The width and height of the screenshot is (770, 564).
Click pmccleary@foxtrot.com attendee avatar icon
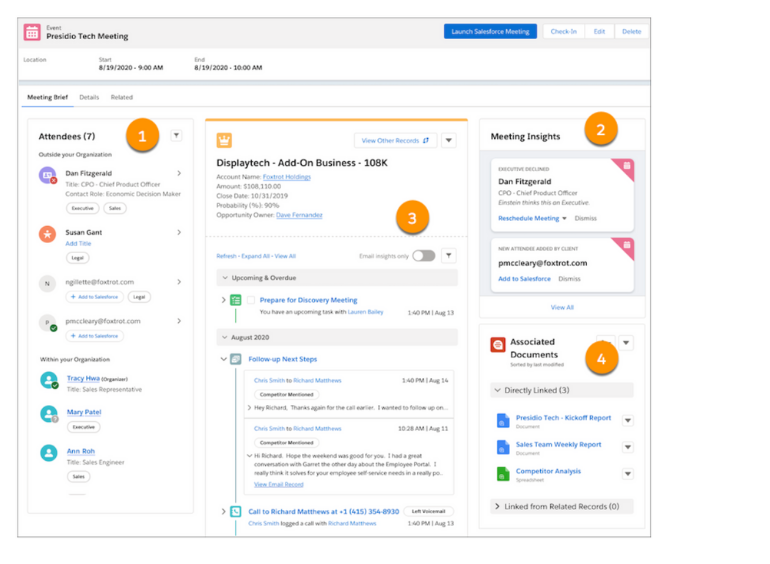(48, 322)
